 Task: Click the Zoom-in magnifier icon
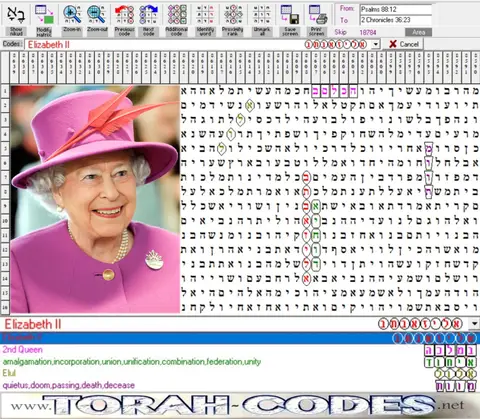pos(72,15)
